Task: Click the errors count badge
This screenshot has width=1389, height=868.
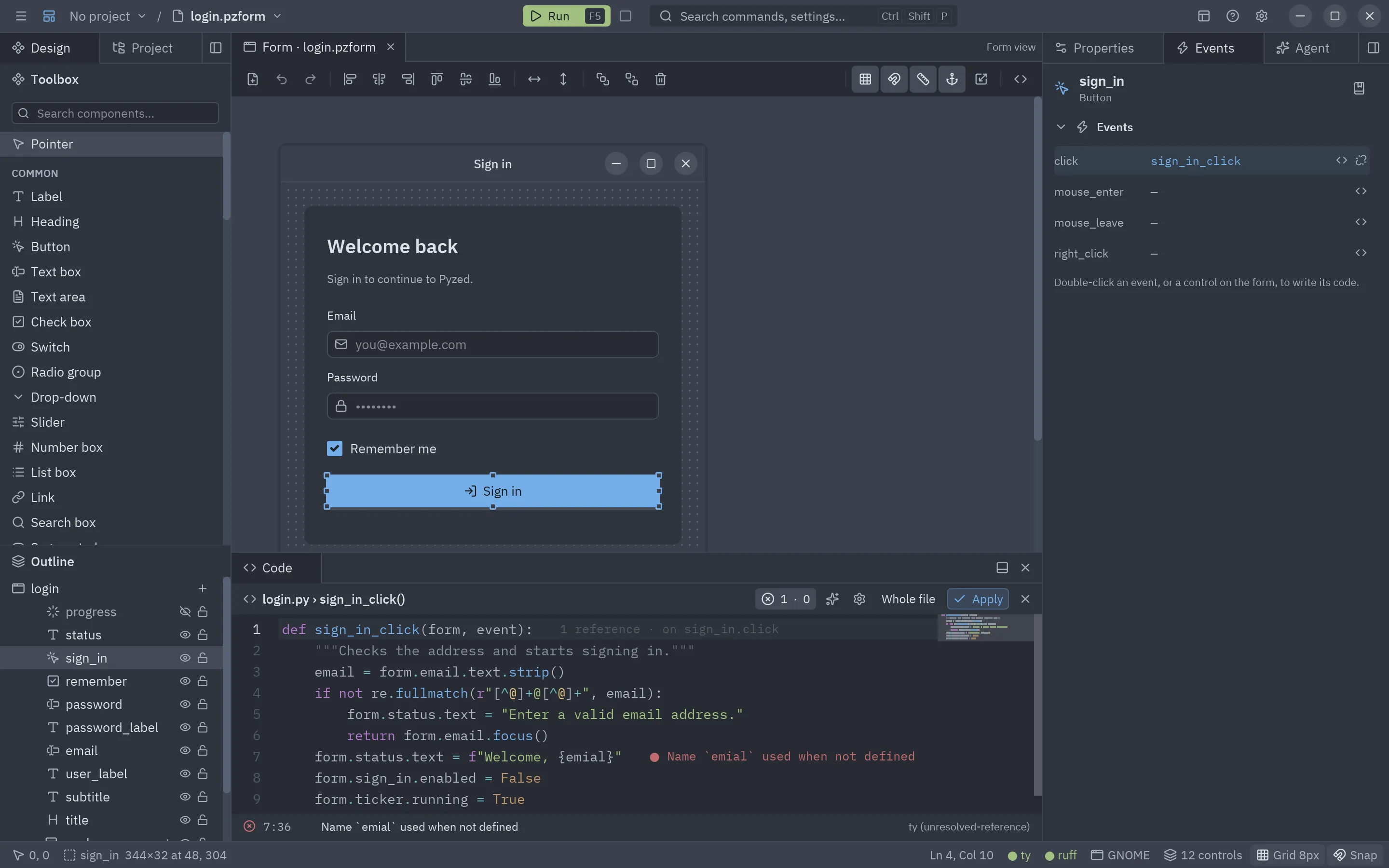Action: [x=785, y=599]
